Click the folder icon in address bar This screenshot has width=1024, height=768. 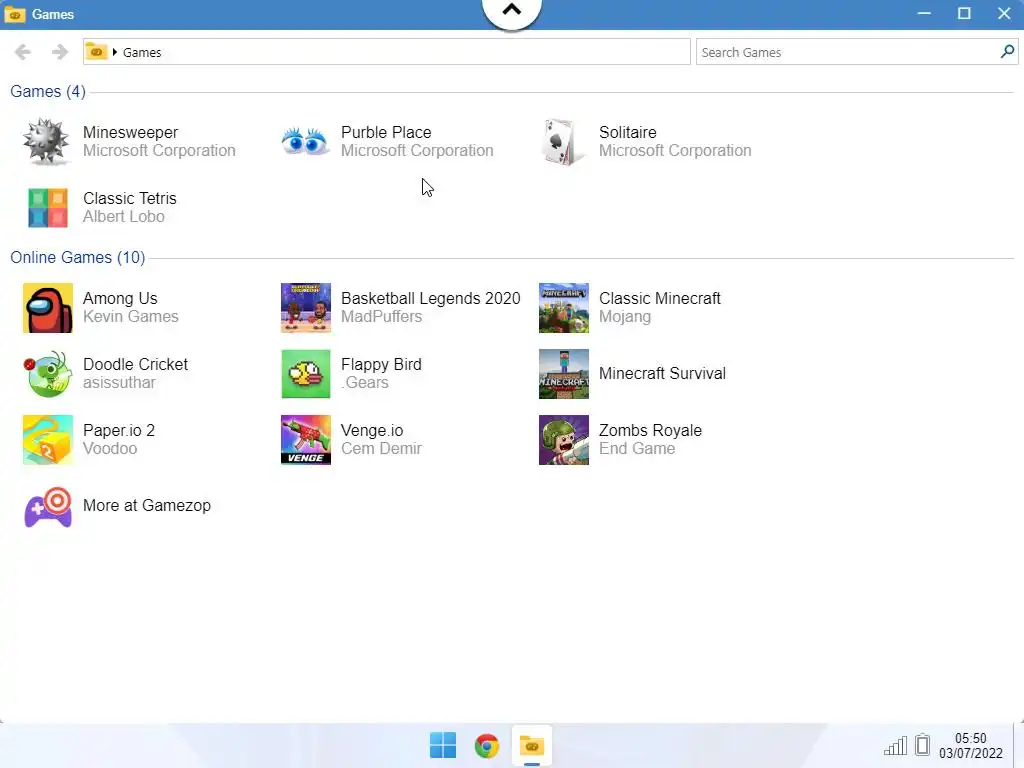pos(96,51)
